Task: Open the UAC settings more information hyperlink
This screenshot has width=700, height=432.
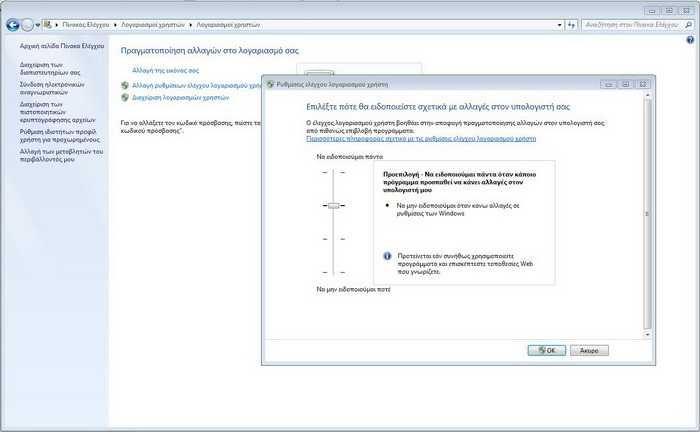Action: click(x=421, y=139)
